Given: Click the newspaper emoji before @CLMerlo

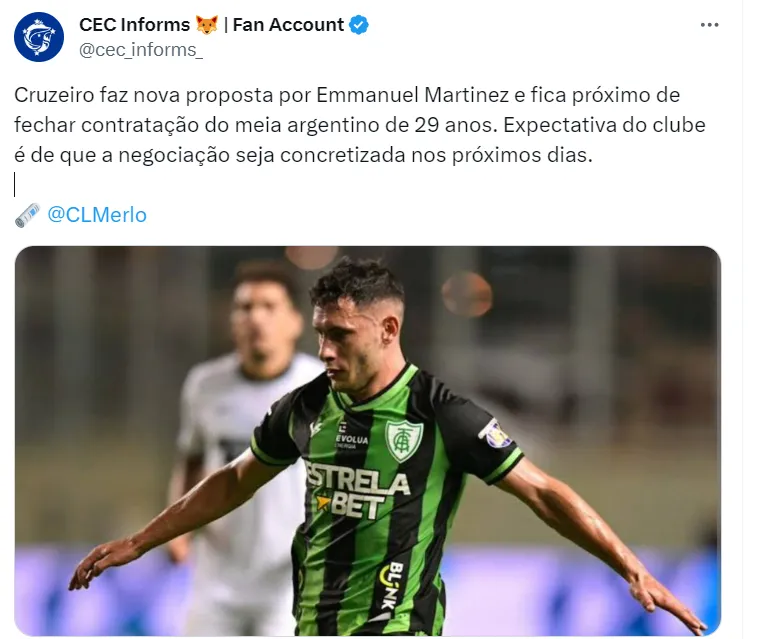Looking at the screenshot, I should click(x=27, y=215).
